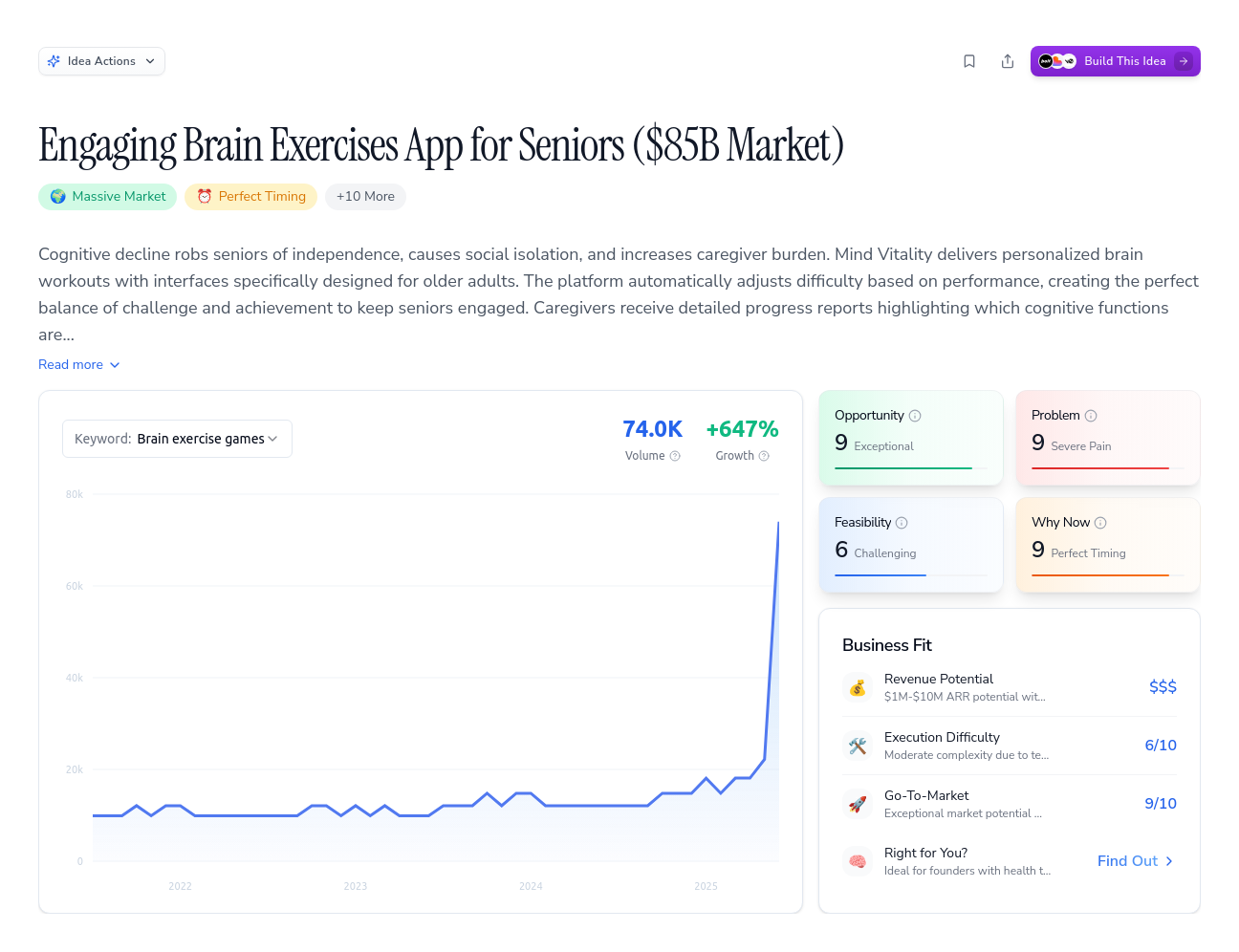Open the Idea Actions dropdown
1239x952 pixels.
tap(101, 61)
